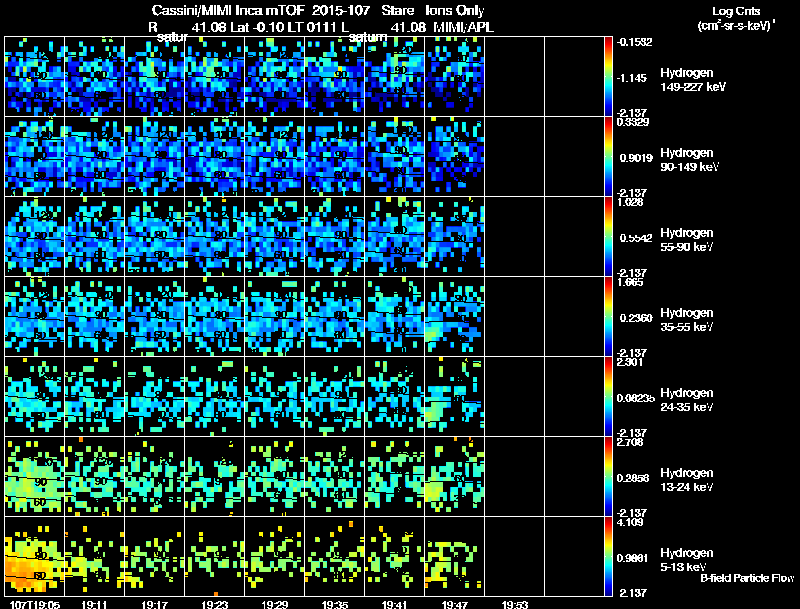The image size is (800, 609).
Task: Select the 149-227 keV panel at 19:17
Action: point(155,77)
